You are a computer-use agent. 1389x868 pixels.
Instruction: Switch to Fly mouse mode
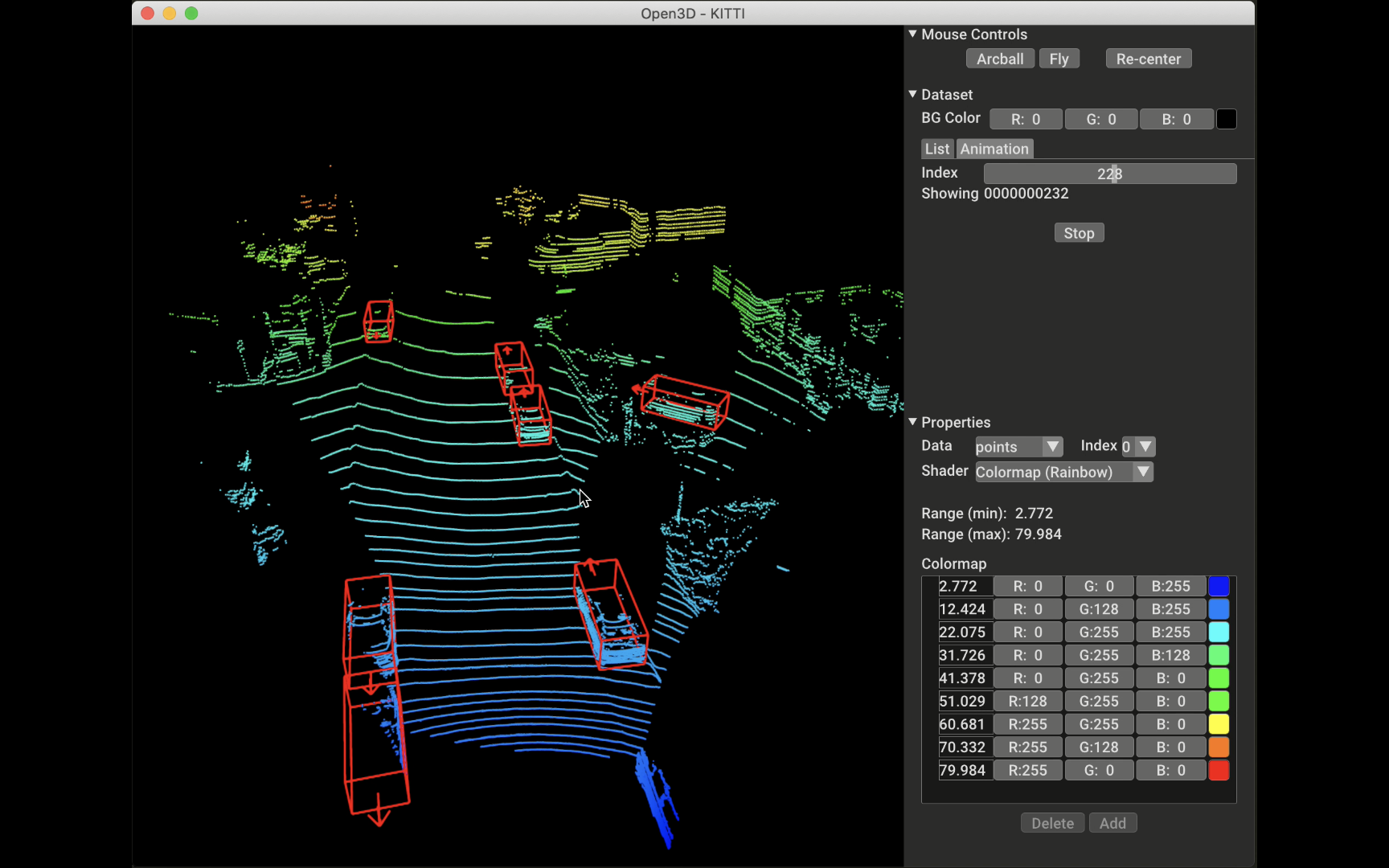point(1059,59)
